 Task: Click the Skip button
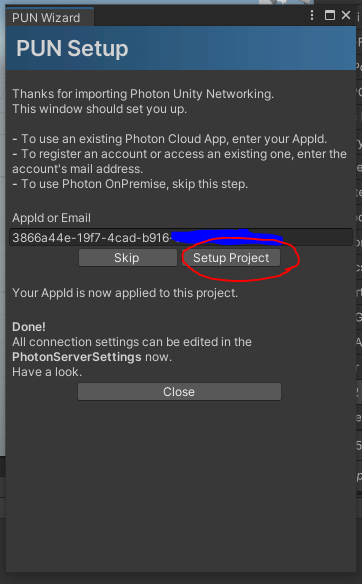click(127, 258)
